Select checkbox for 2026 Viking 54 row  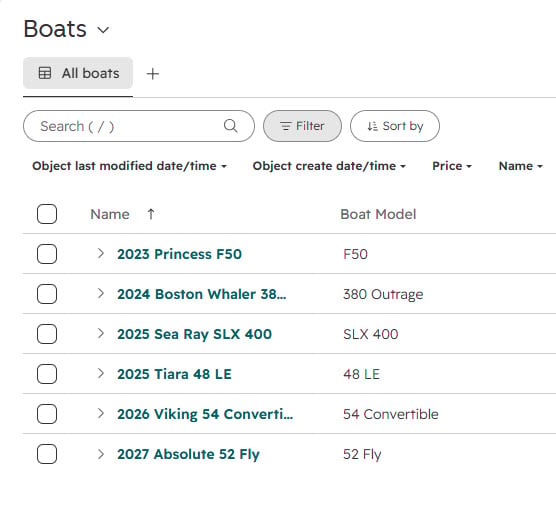pos(47,414)
